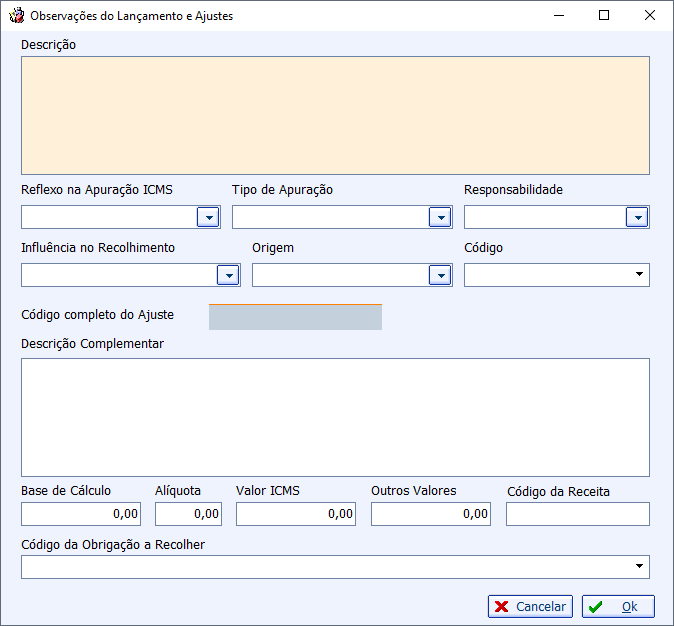Open Código da Obrigação a Recolher dropdown

(639, 566)
